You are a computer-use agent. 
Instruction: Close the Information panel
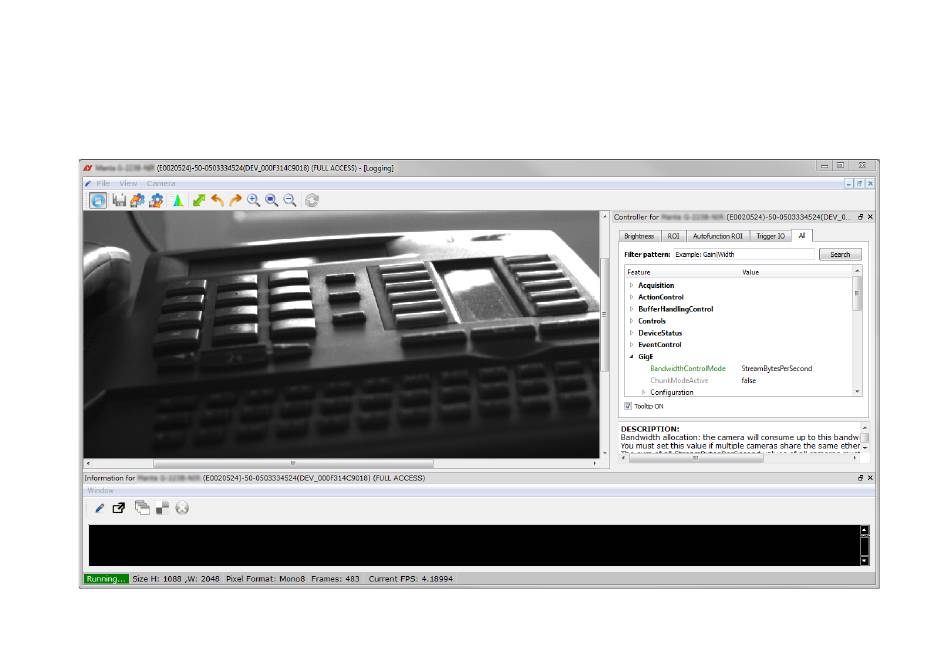point(870,478)
